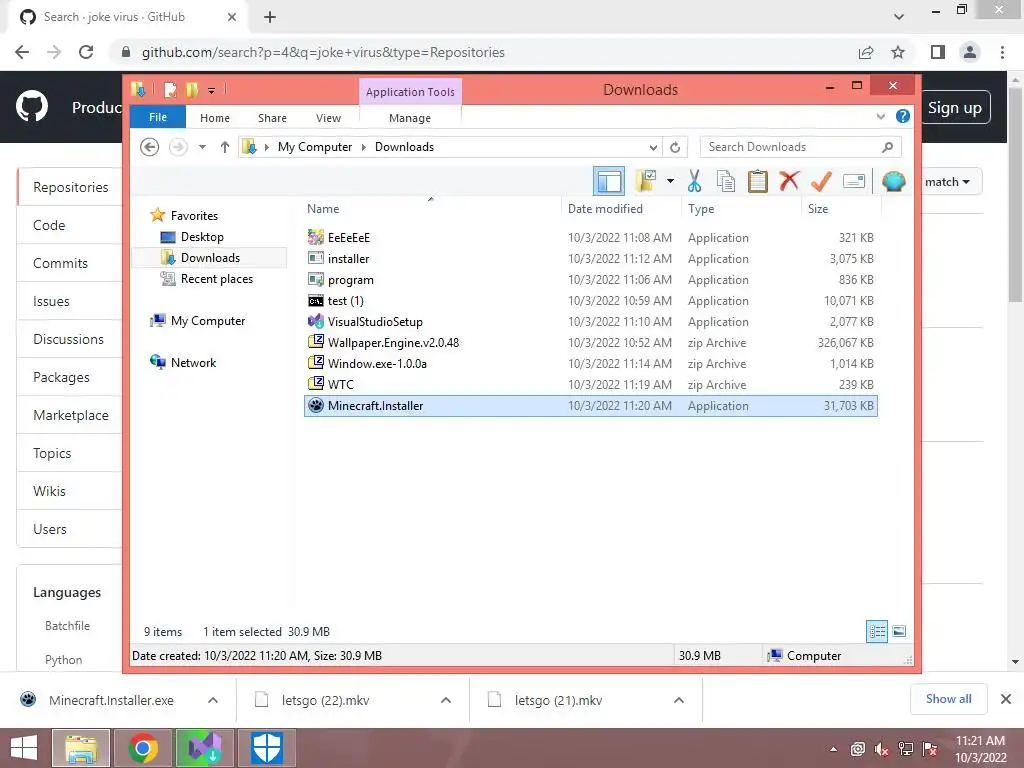This screenshot has width=1024, height=768.
Task: Expand the address bar history dropdown
Action: point(653,147)
